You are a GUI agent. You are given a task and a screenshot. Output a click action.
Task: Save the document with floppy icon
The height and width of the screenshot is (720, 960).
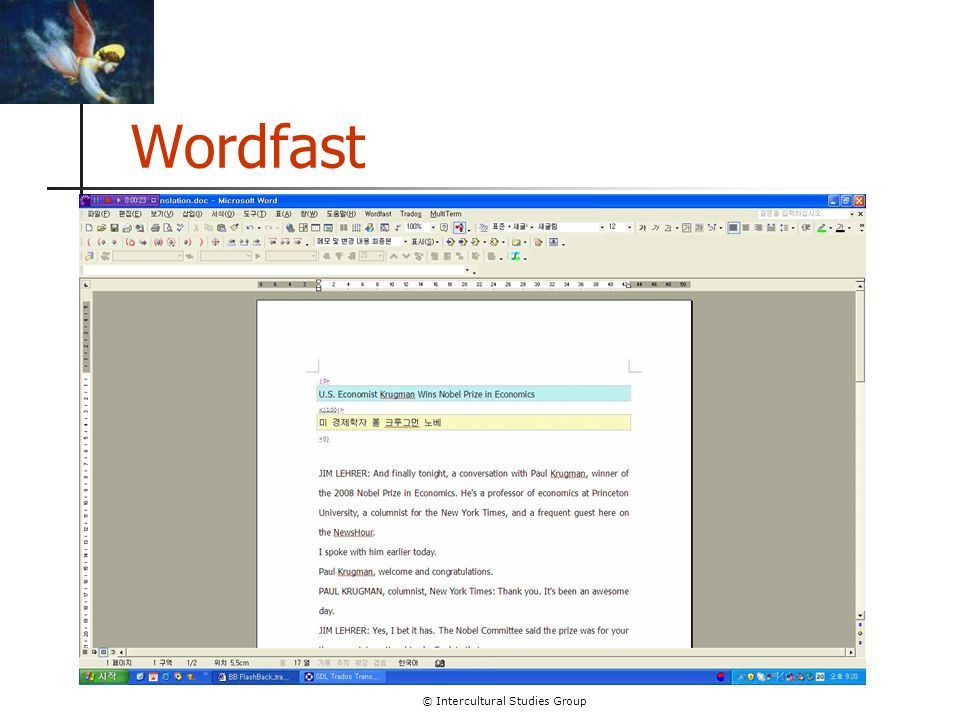114,228
